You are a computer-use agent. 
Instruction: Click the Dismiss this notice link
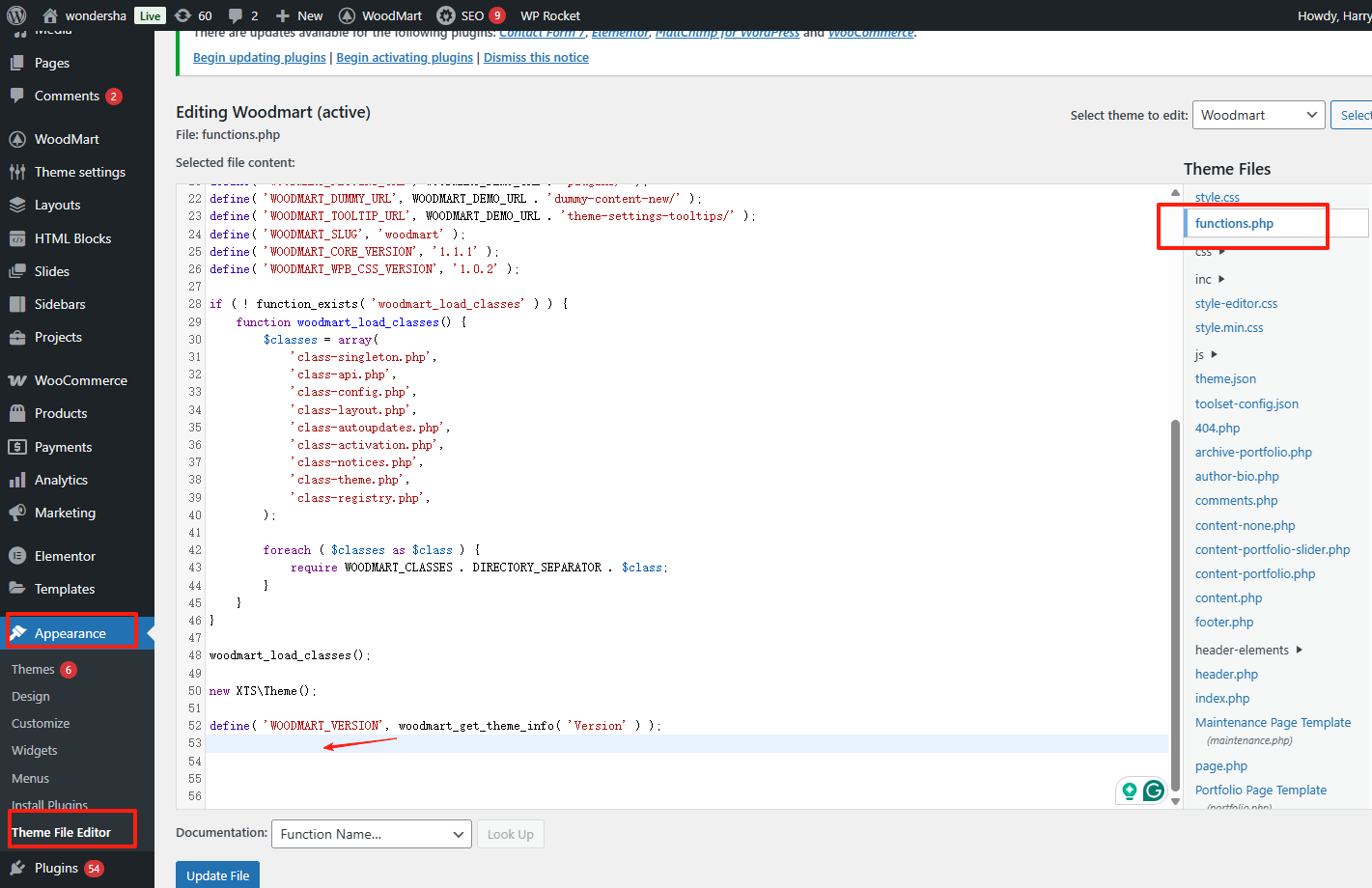[536, 57]
